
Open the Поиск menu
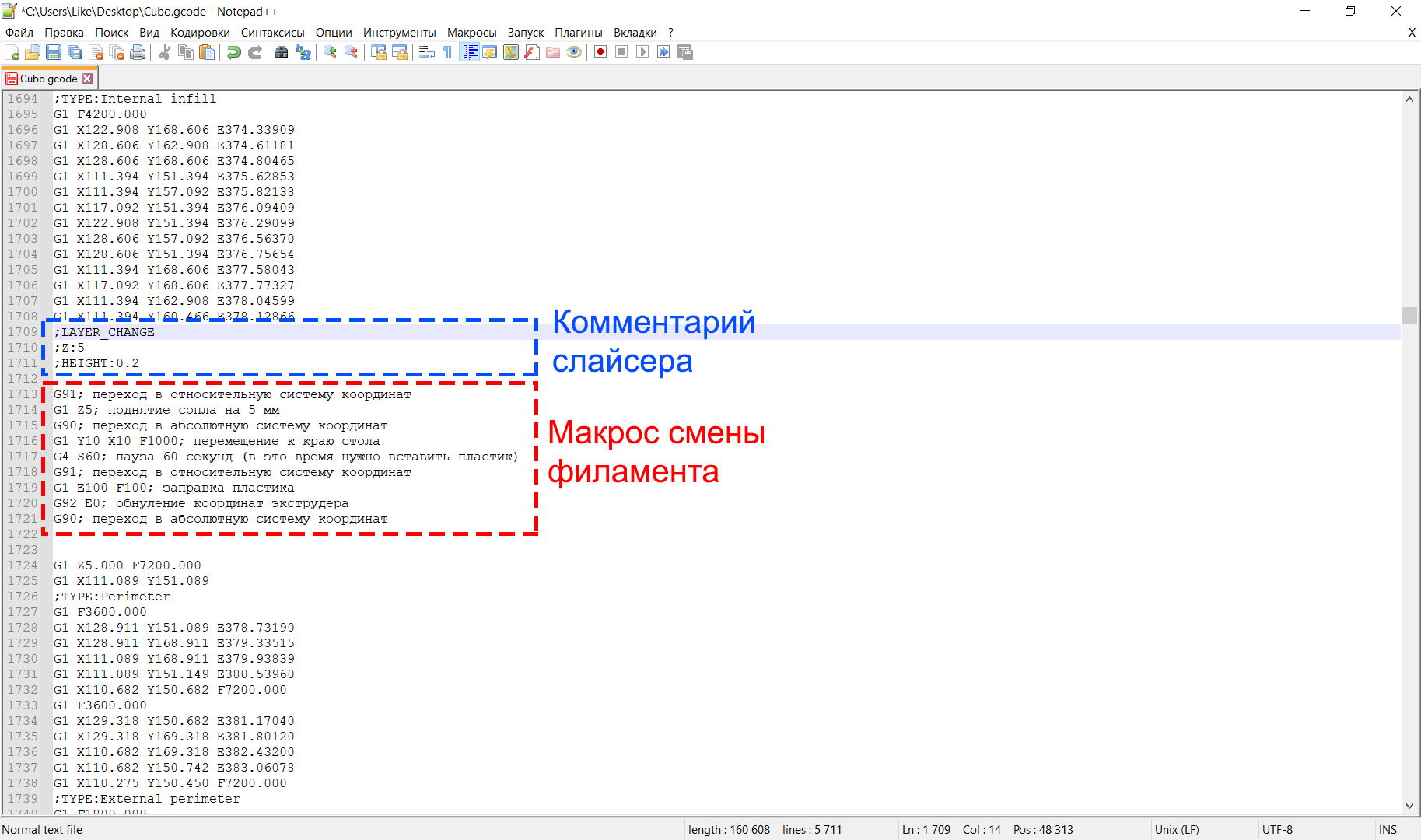click(111, 33)
